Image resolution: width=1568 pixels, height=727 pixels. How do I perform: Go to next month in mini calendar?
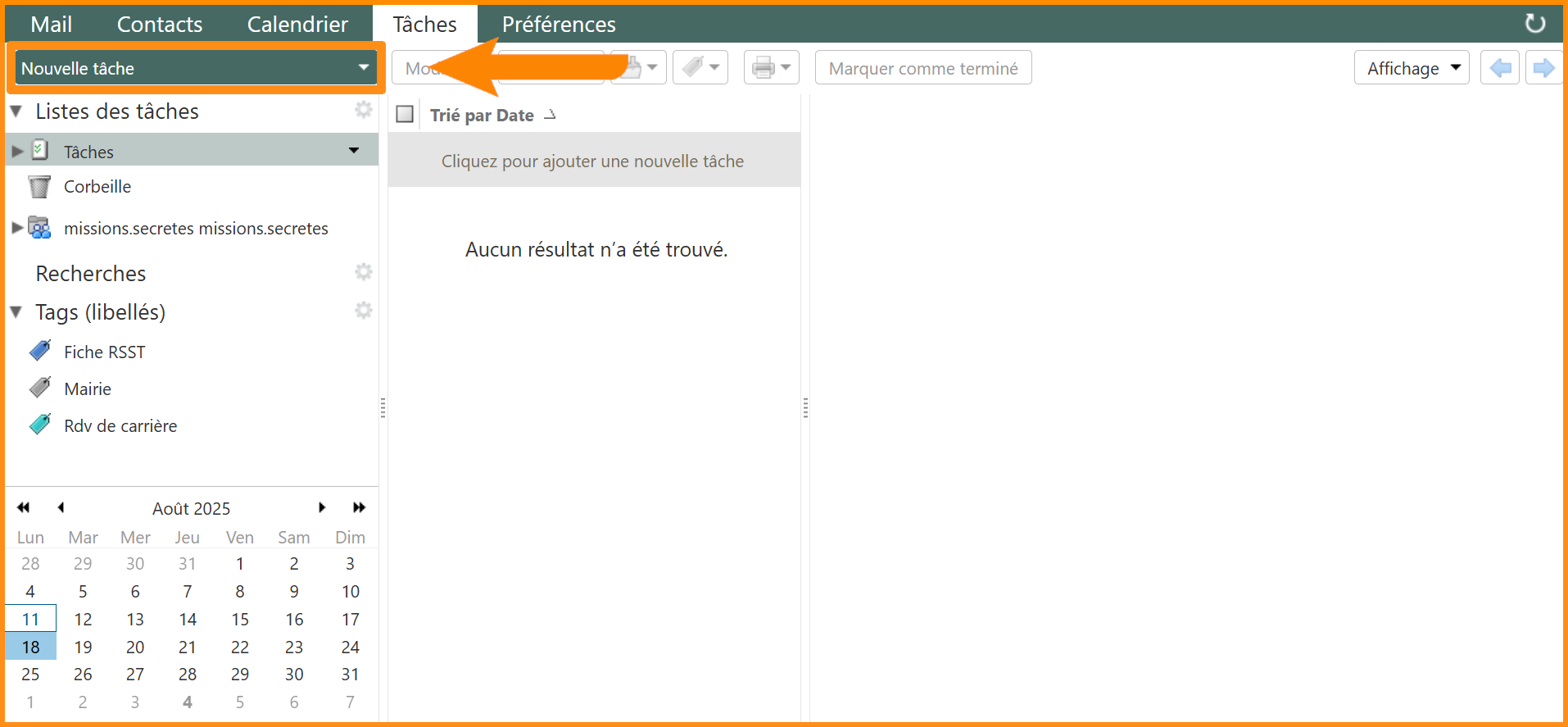pyautogui.click(x=322, y=508)
